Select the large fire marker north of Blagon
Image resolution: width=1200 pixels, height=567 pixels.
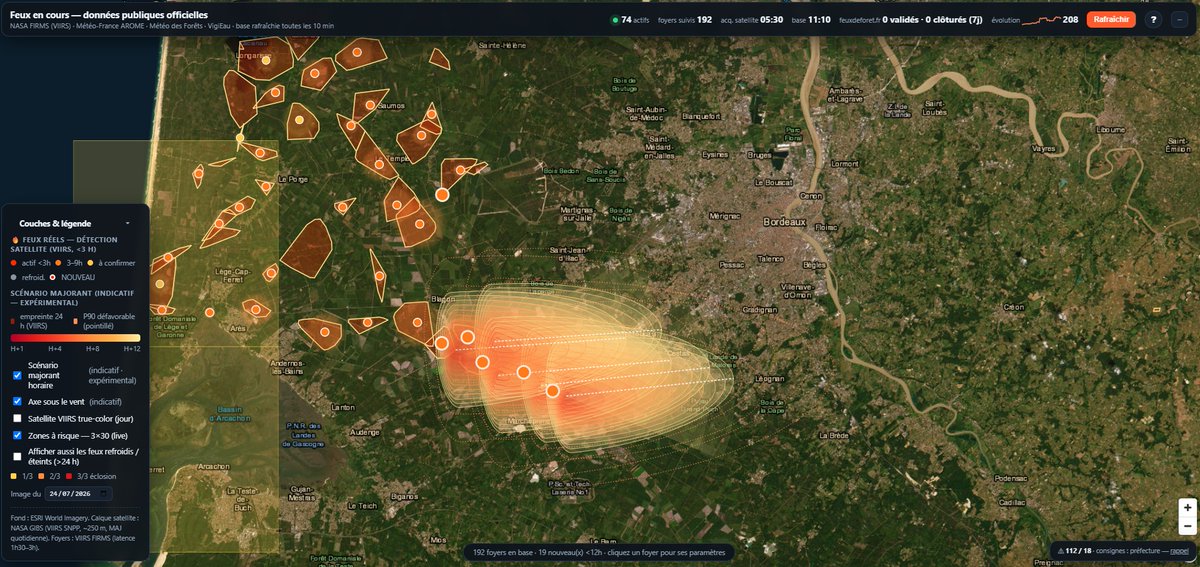(x=442, y=194)
